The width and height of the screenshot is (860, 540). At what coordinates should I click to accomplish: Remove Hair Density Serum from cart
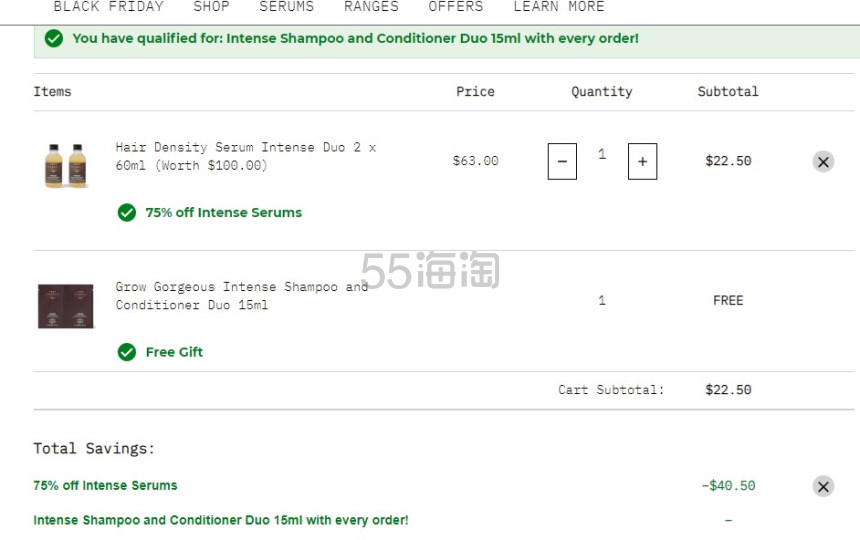click(823, 162)
